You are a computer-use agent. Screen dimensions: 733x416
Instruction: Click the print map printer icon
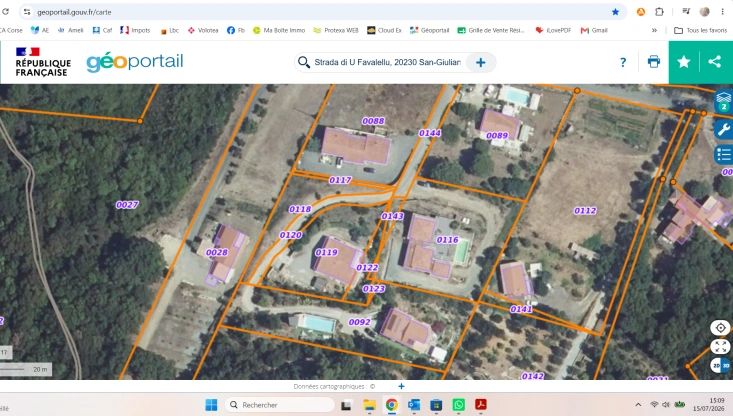654,62
